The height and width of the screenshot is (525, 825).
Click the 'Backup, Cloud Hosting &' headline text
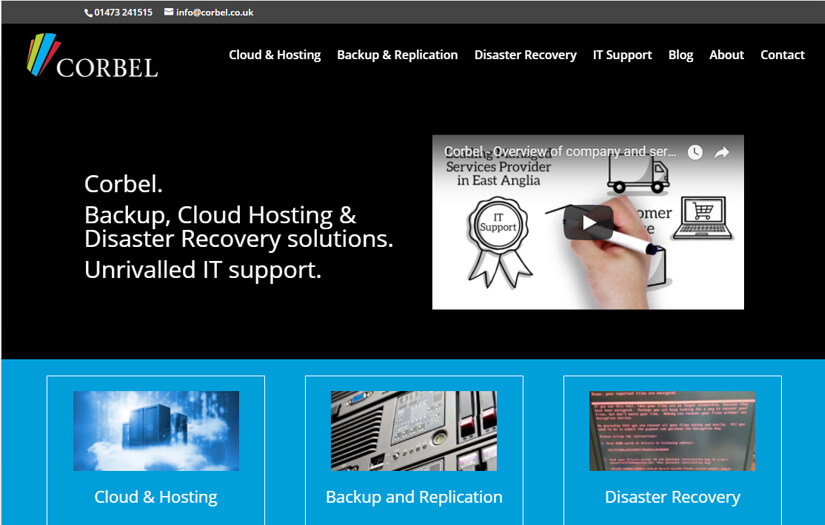220,215
